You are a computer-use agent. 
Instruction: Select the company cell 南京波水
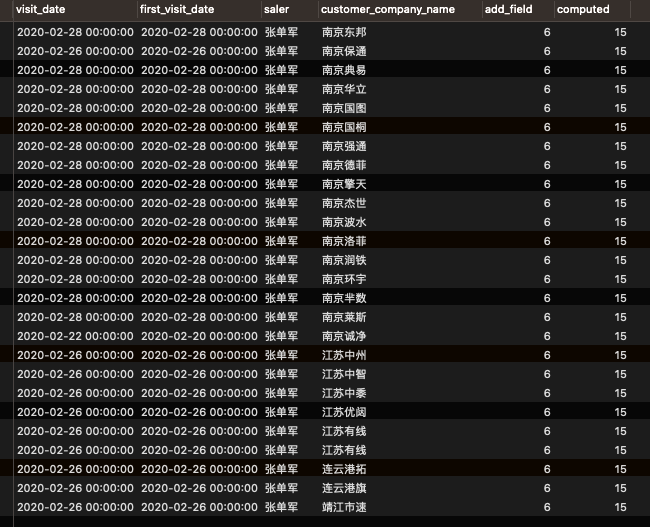pos(344,222)
